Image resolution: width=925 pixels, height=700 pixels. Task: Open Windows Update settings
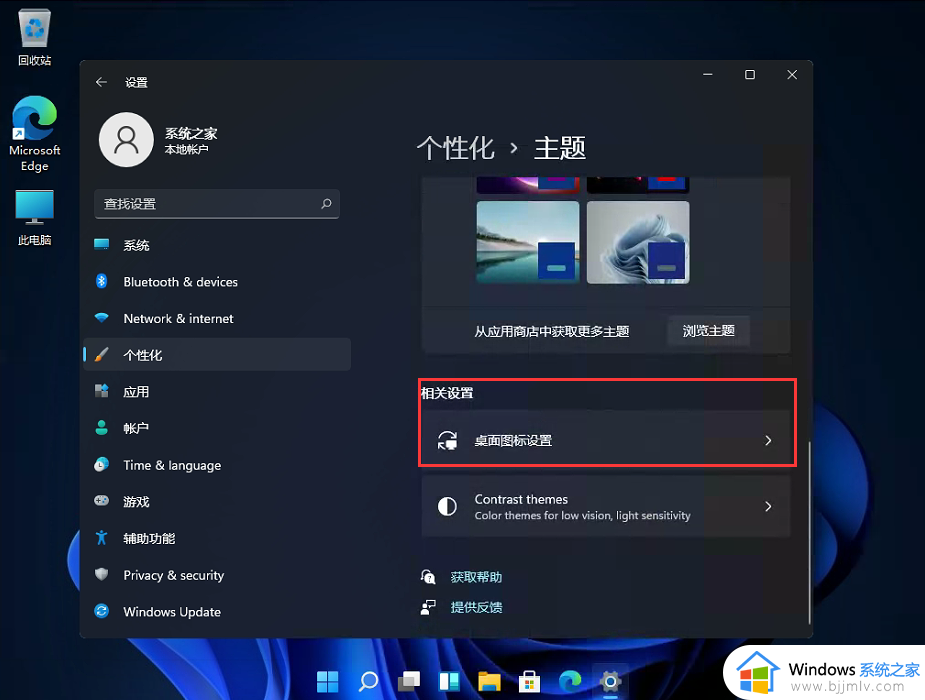[x=217, y=612]
